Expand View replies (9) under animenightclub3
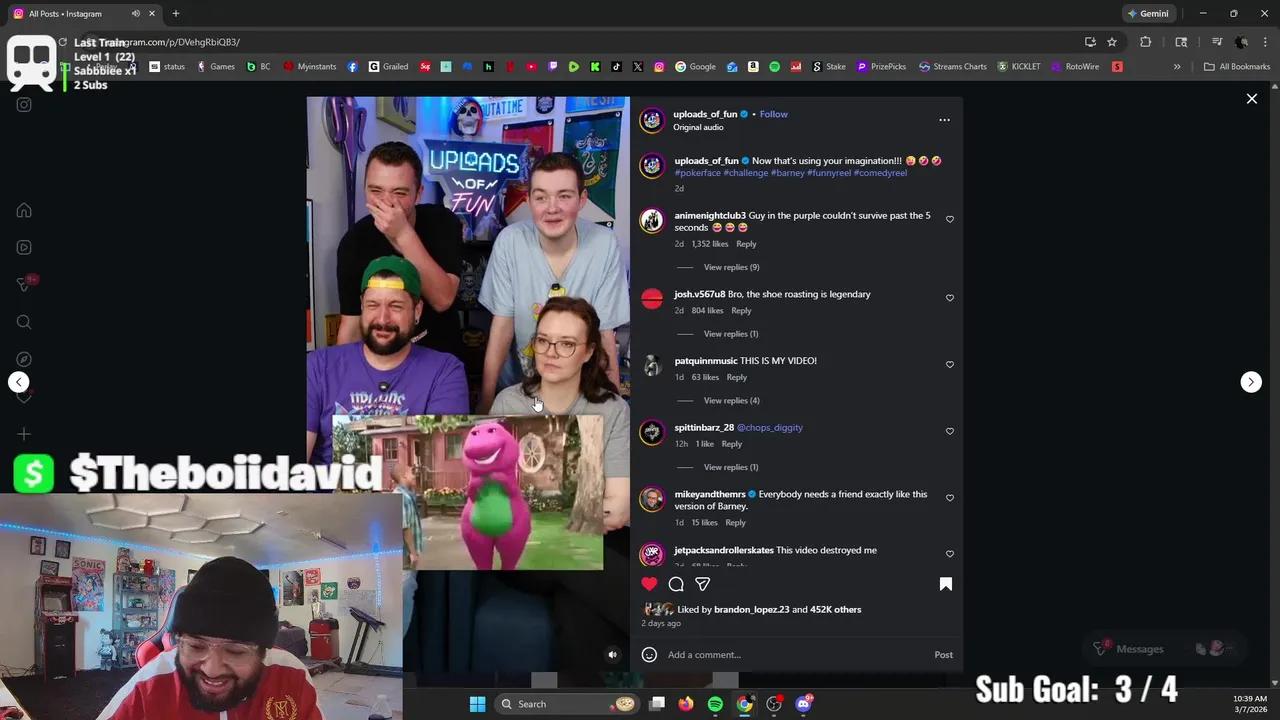This screenshot has width=1280, height=720. pyautogui.click(x=731, y=267)
